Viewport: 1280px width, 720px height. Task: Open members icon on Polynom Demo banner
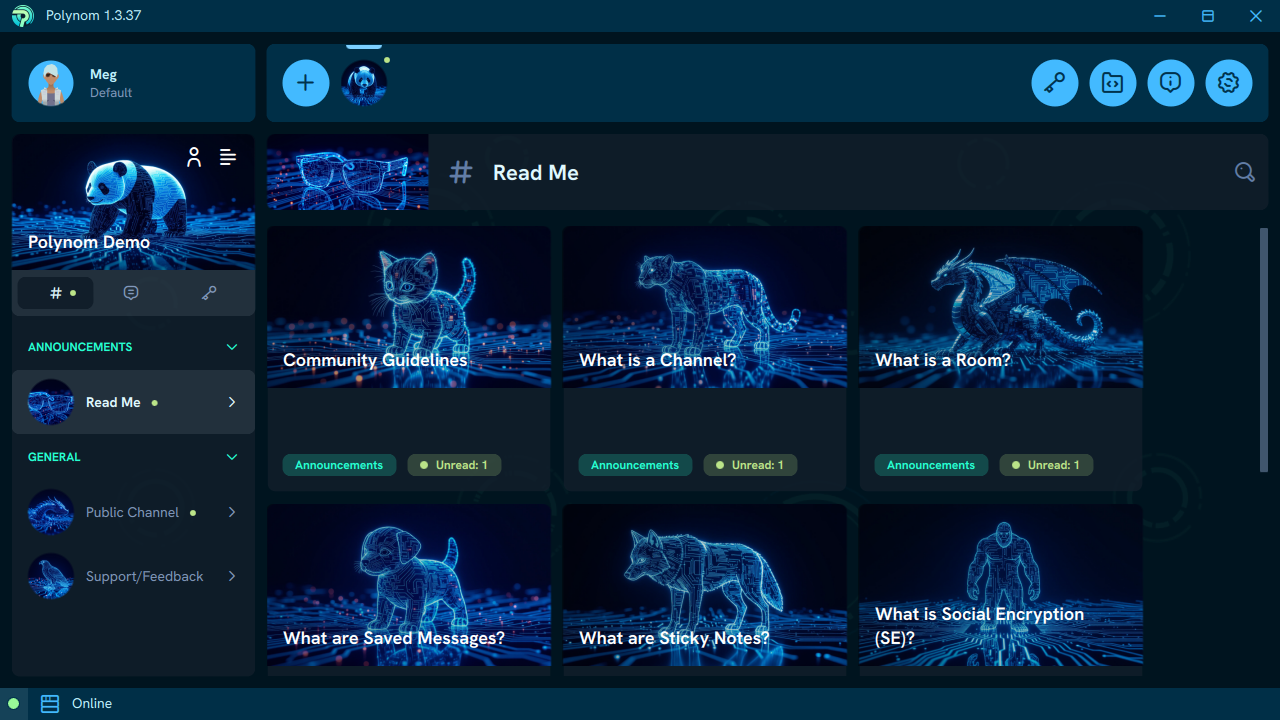[x=194, y=157]
